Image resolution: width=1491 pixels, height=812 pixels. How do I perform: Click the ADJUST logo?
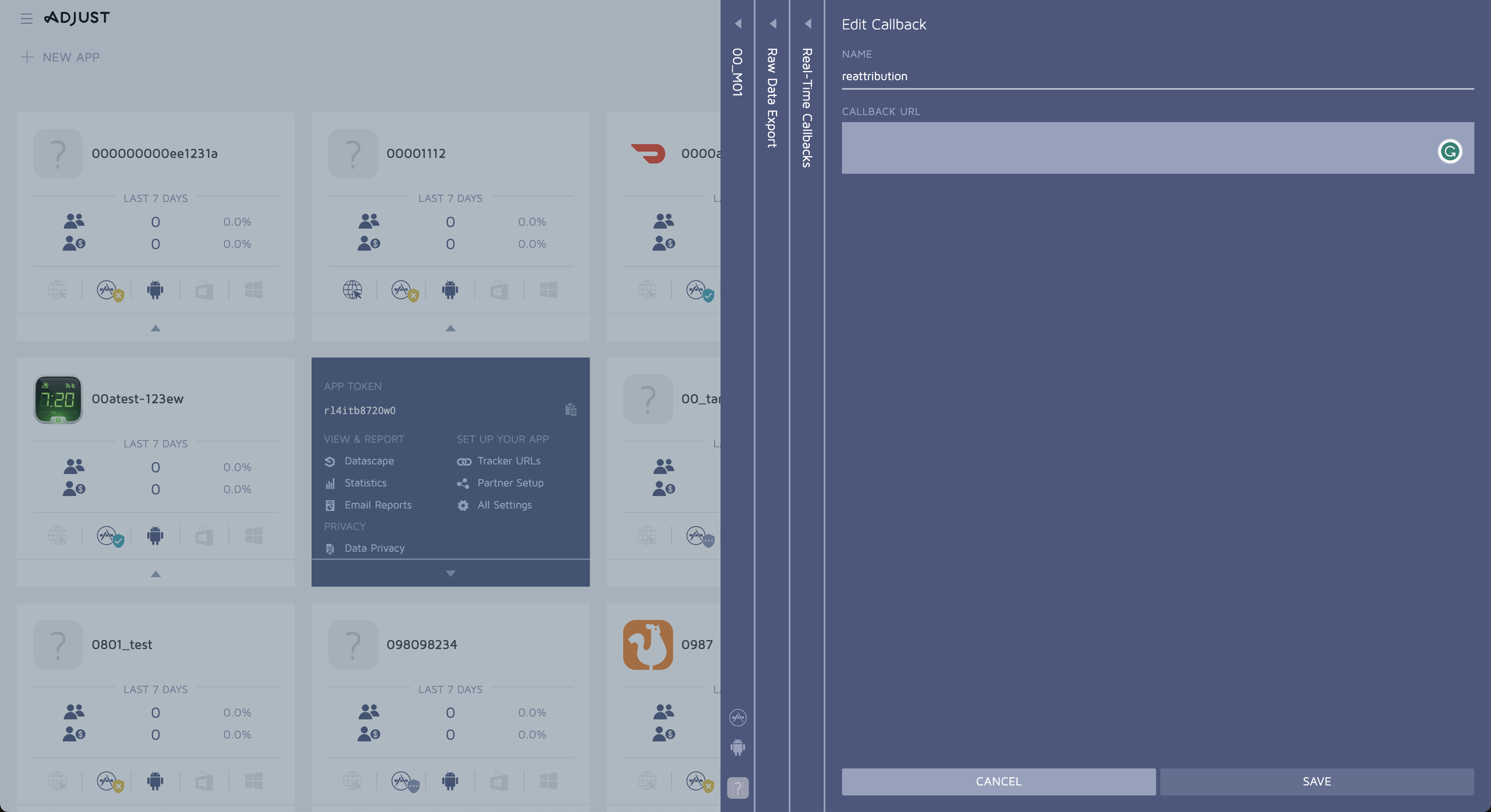(x=76, y=17)
